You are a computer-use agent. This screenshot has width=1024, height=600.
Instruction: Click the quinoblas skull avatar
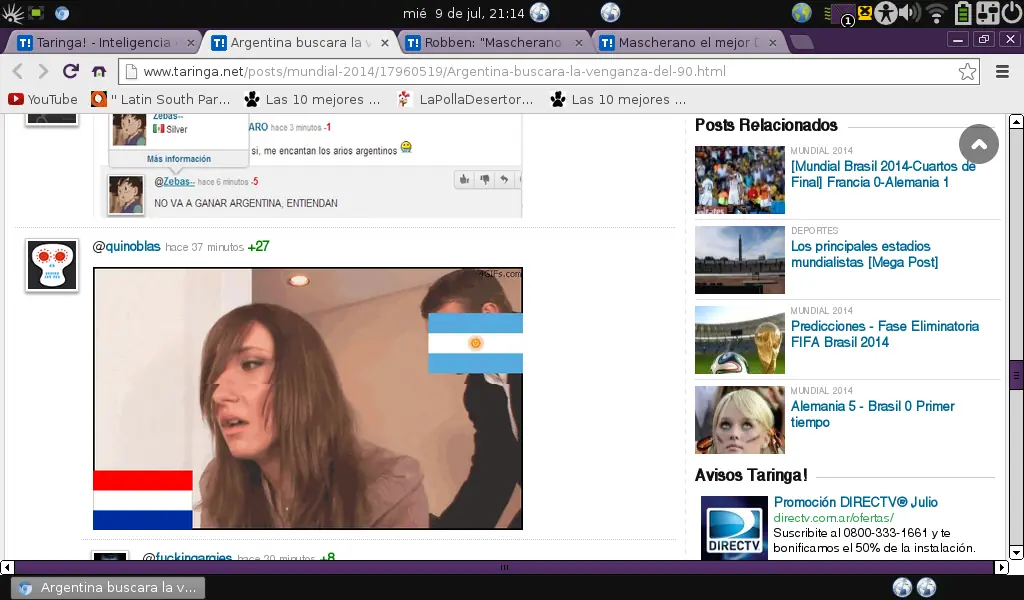point(52,265)
